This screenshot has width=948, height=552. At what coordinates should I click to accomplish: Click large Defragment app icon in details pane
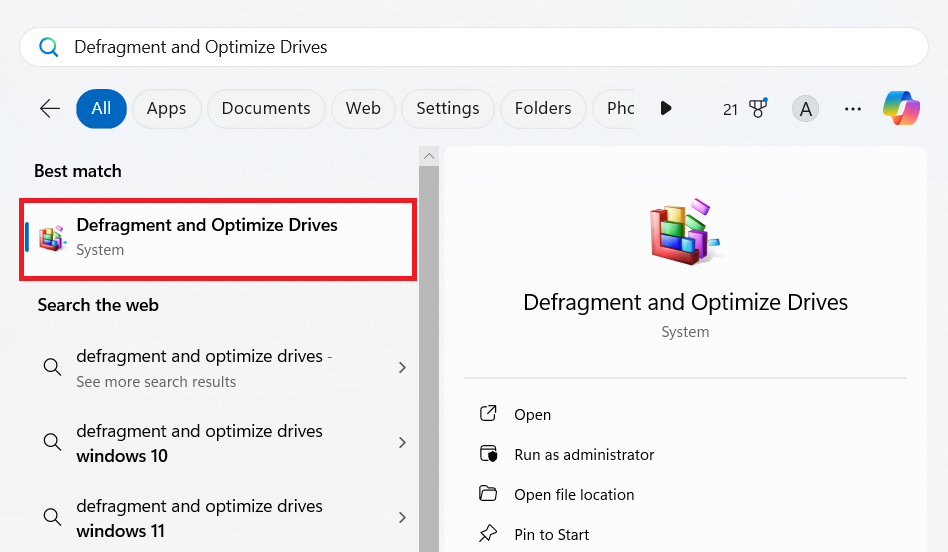tap(684, 232)
